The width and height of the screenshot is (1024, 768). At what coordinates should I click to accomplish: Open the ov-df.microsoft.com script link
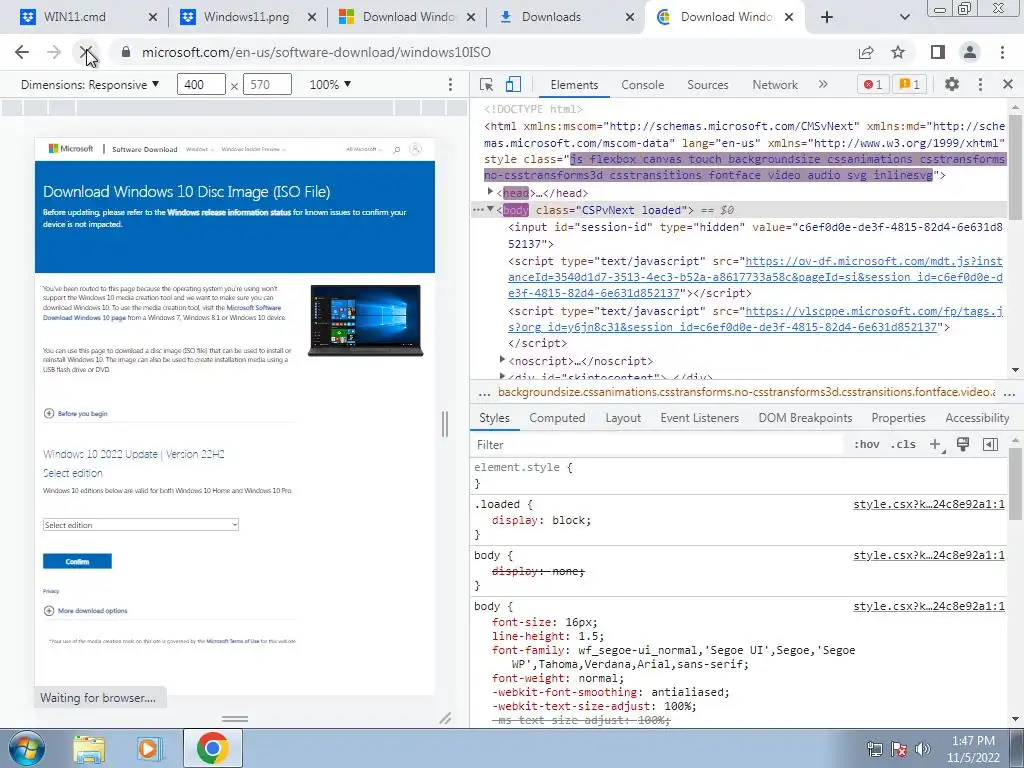[755, 278]
